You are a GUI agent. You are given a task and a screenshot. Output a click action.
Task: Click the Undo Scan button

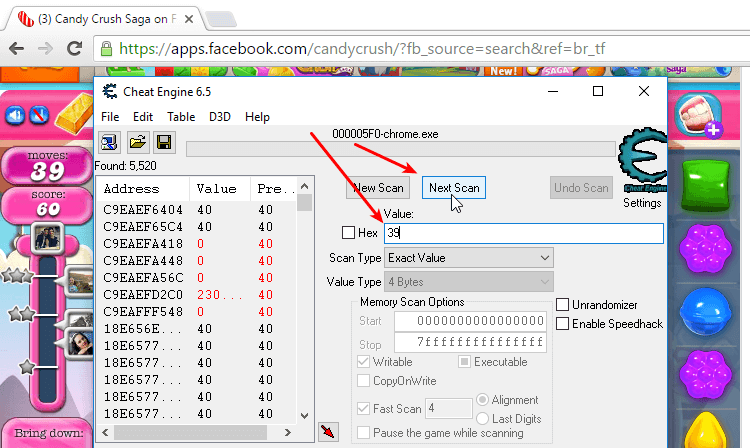[x=581, y=188]
